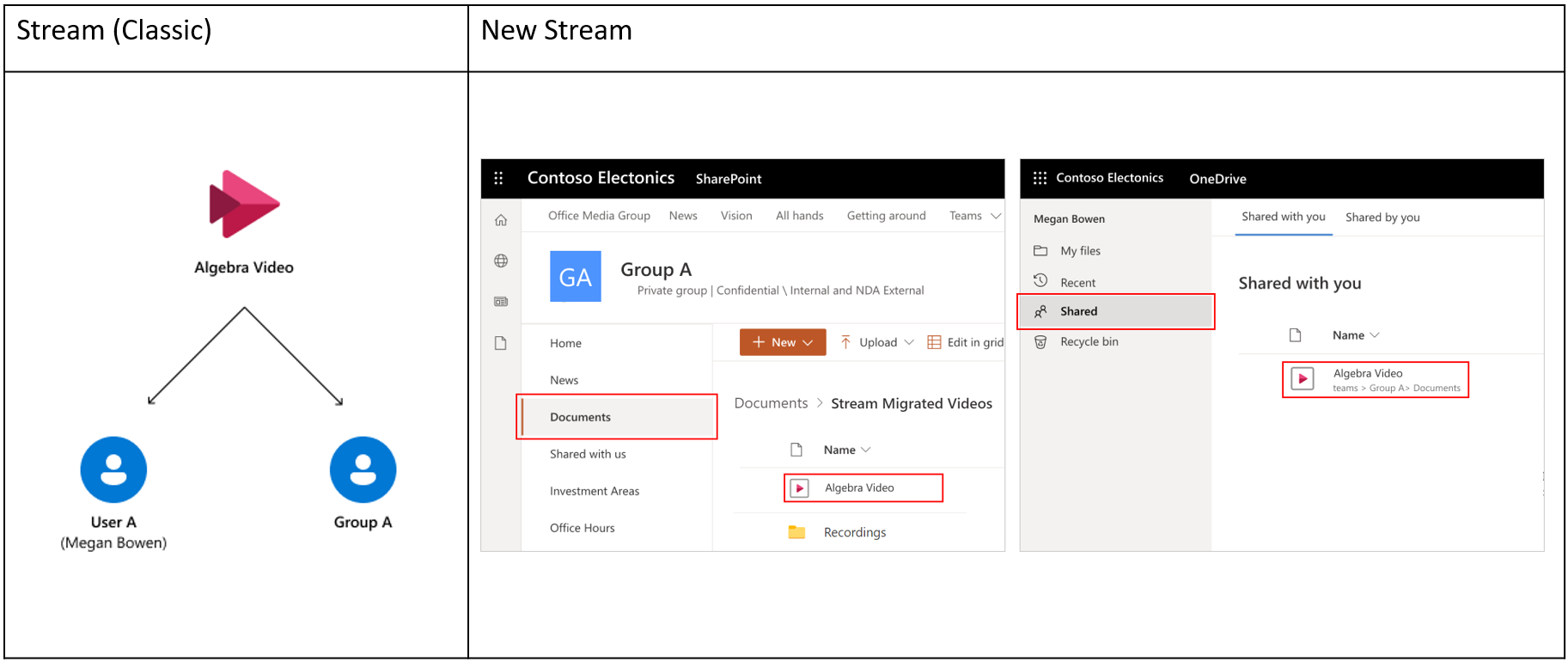Screen dimensions: 1568x662
Task: Click the Recent clock icon in OneDrive
Action: [1040, 280]
